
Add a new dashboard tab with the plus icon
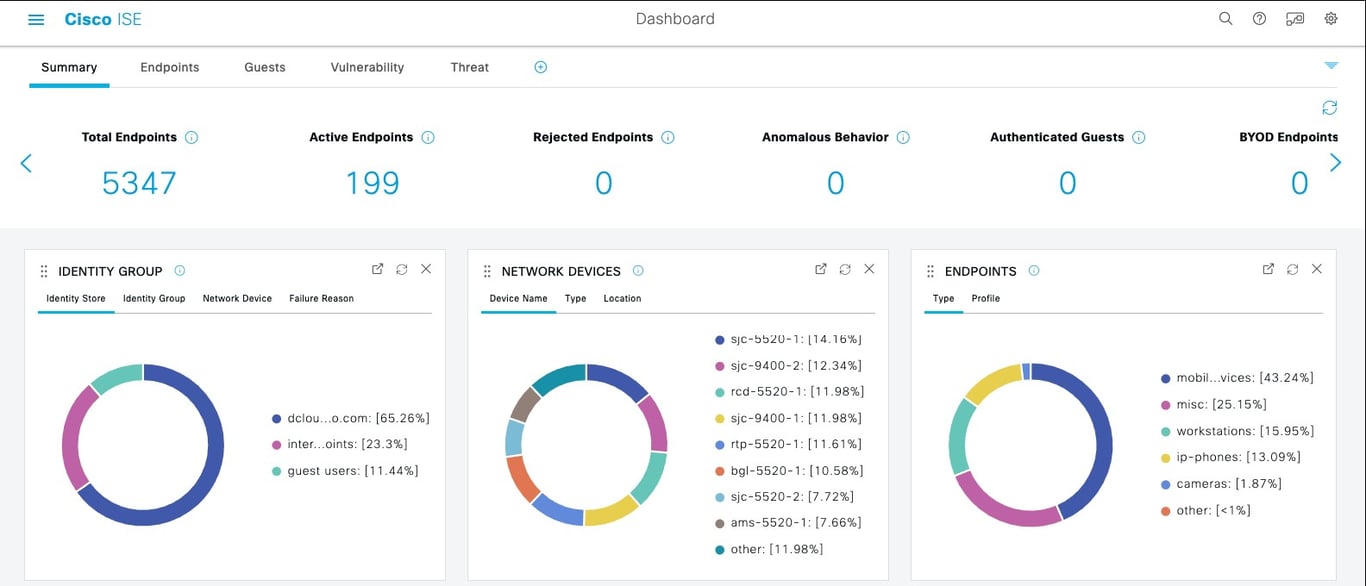[540, 67]
